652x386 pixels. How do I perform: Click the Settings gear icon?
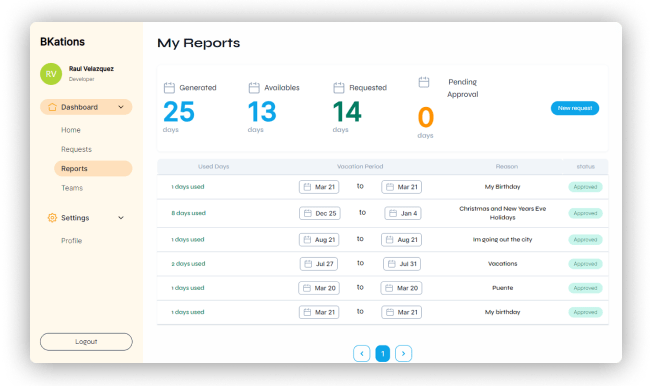pyautogui.click(x=52, y=218)
